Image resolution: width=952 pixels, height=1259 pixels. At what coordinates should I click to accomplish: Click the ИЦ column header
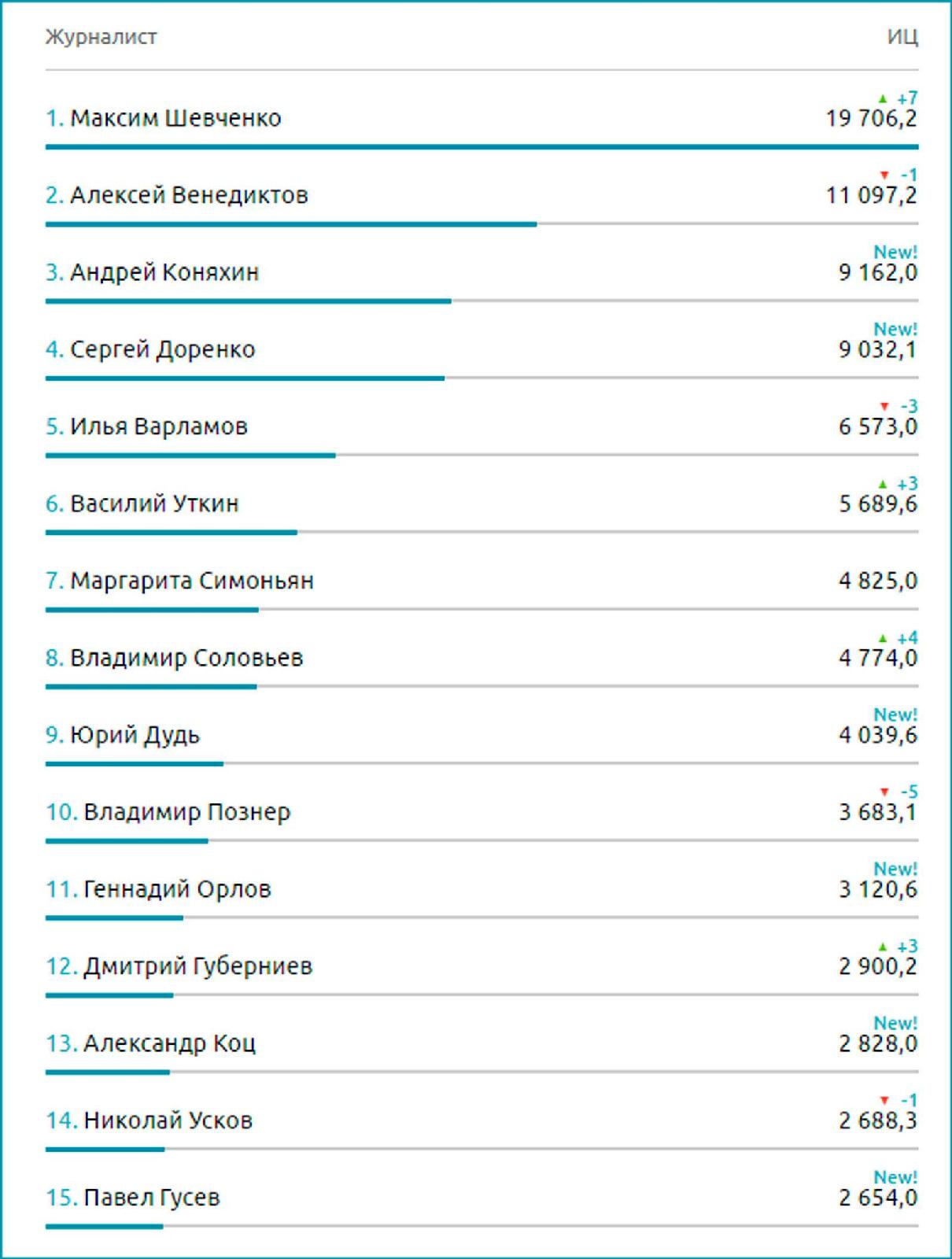[902, 37]
